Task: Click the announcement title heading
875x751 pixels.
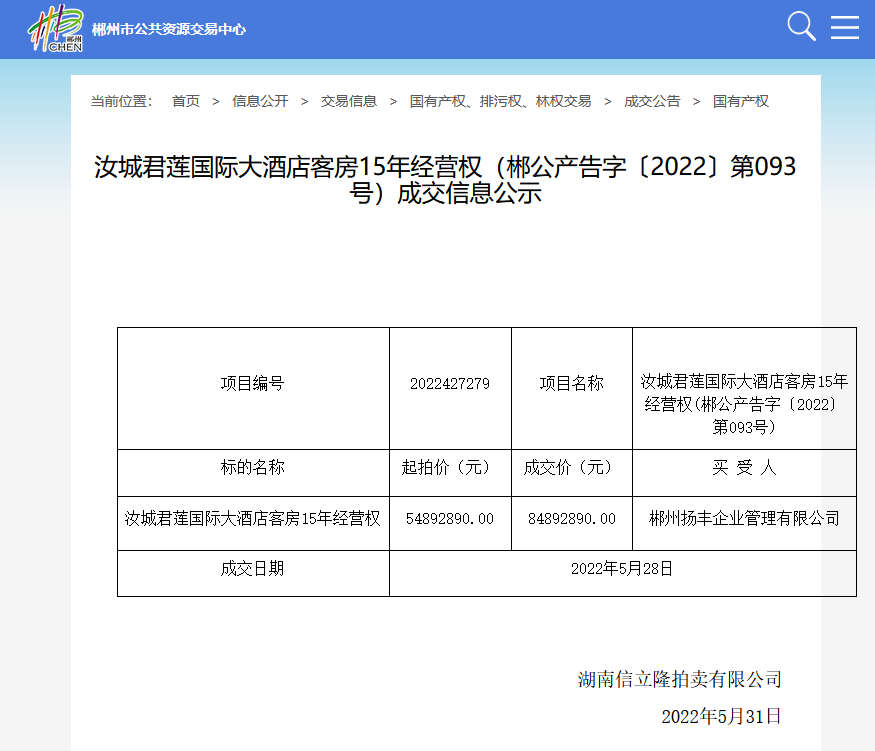Action: 445,180
